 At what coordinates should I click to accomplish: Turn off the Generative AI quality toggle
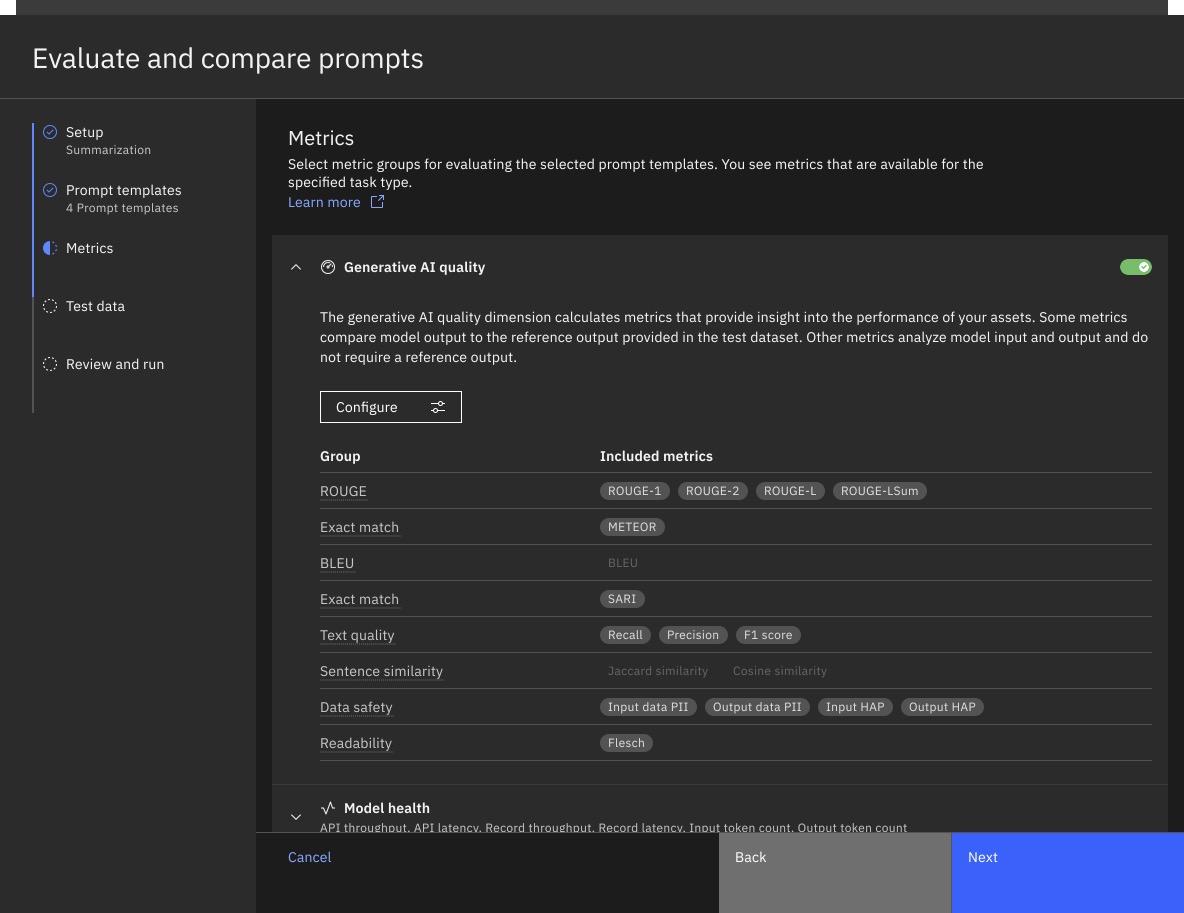(1136, 267)
